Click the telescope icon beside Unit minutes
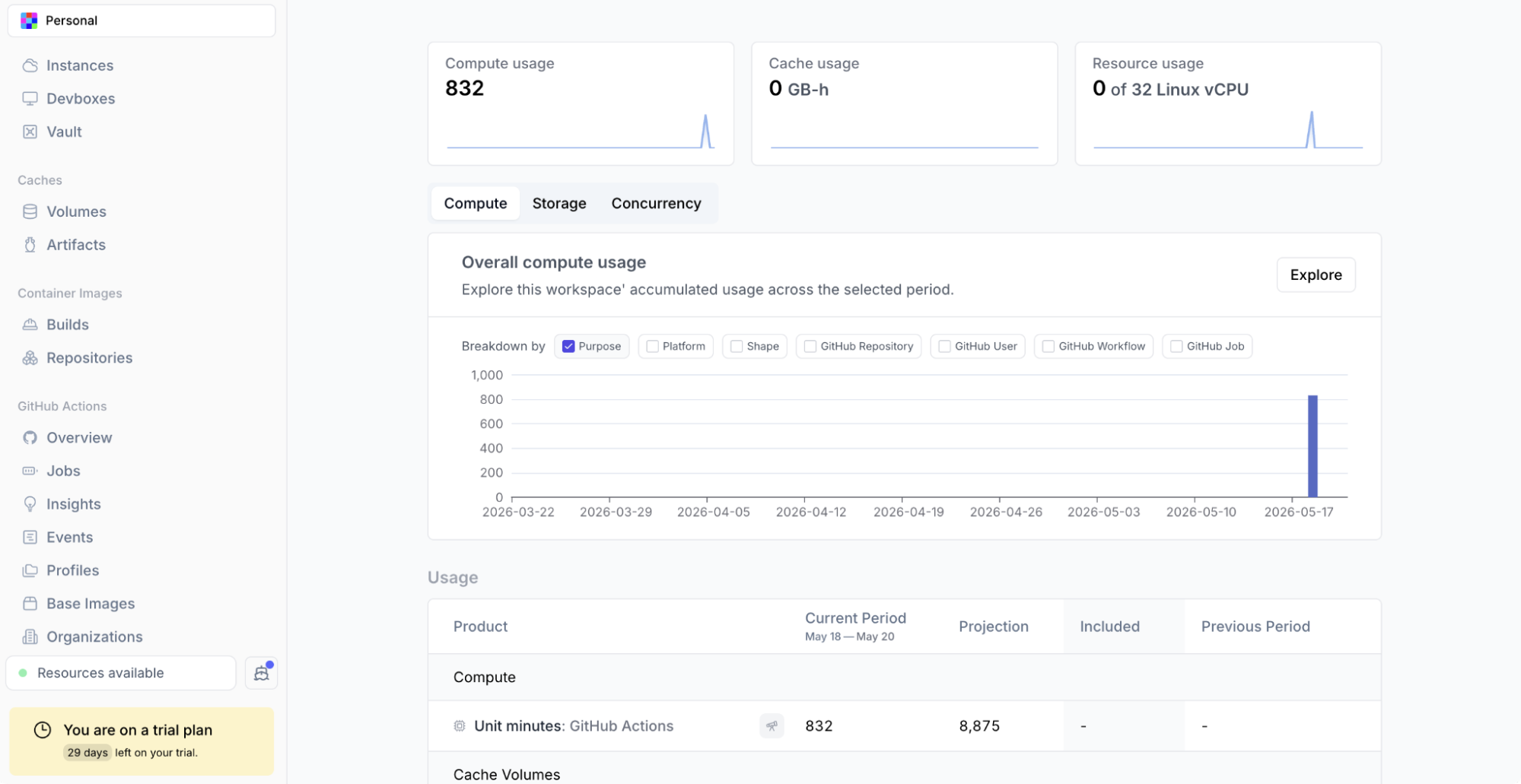The image size is (1521, 784). pos(772,726)
